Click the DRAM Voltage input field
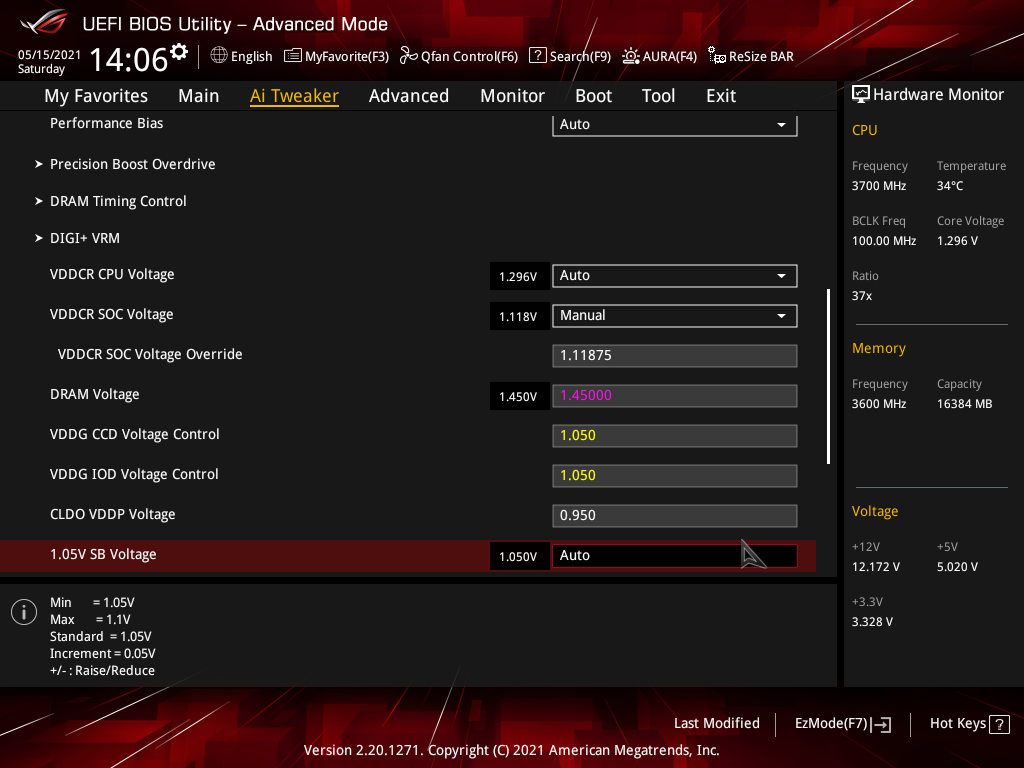1024x768 pixels. 675,396
